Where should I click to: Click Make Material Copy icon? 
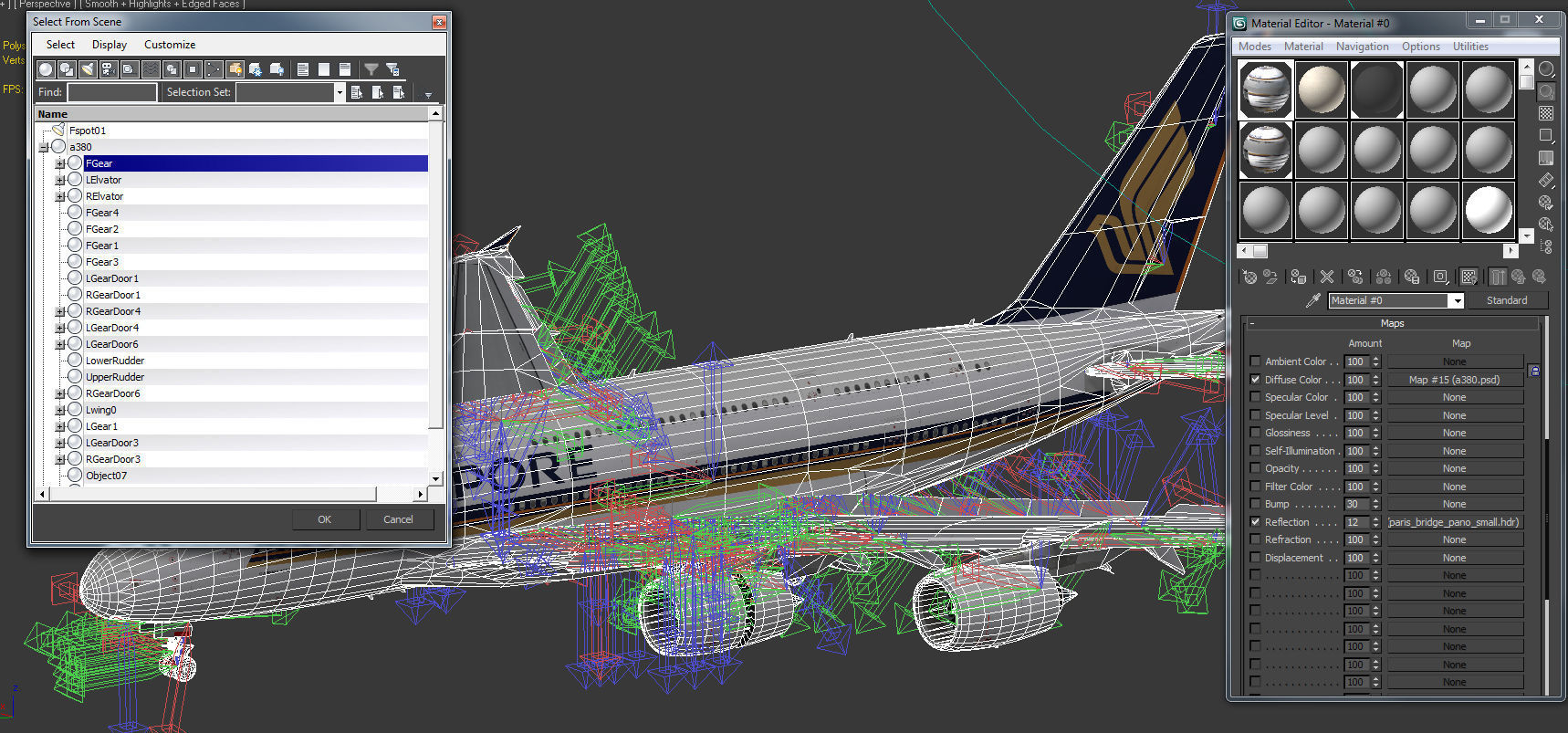point(1355,277)
